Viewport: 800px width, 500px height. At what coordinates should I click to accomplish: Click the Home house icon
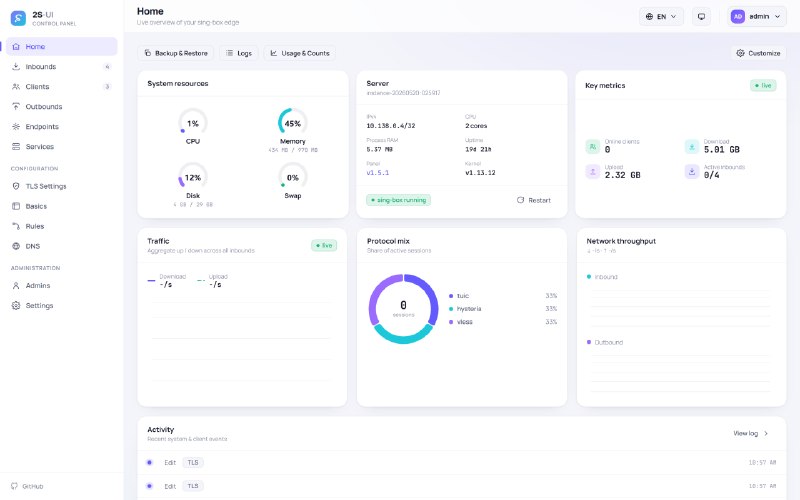(16, 46)
